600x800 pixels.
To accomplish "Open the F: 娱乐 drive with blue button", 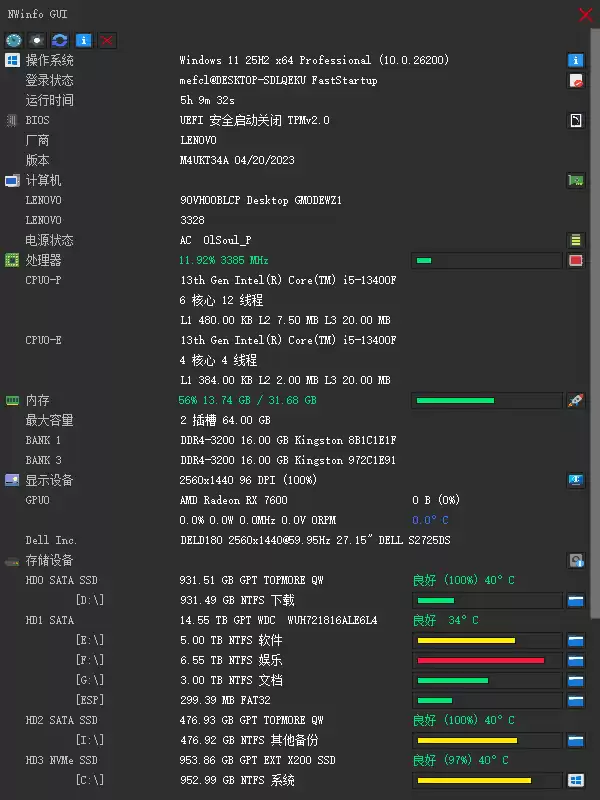I will pyautogui.click(x=575, y=660).
